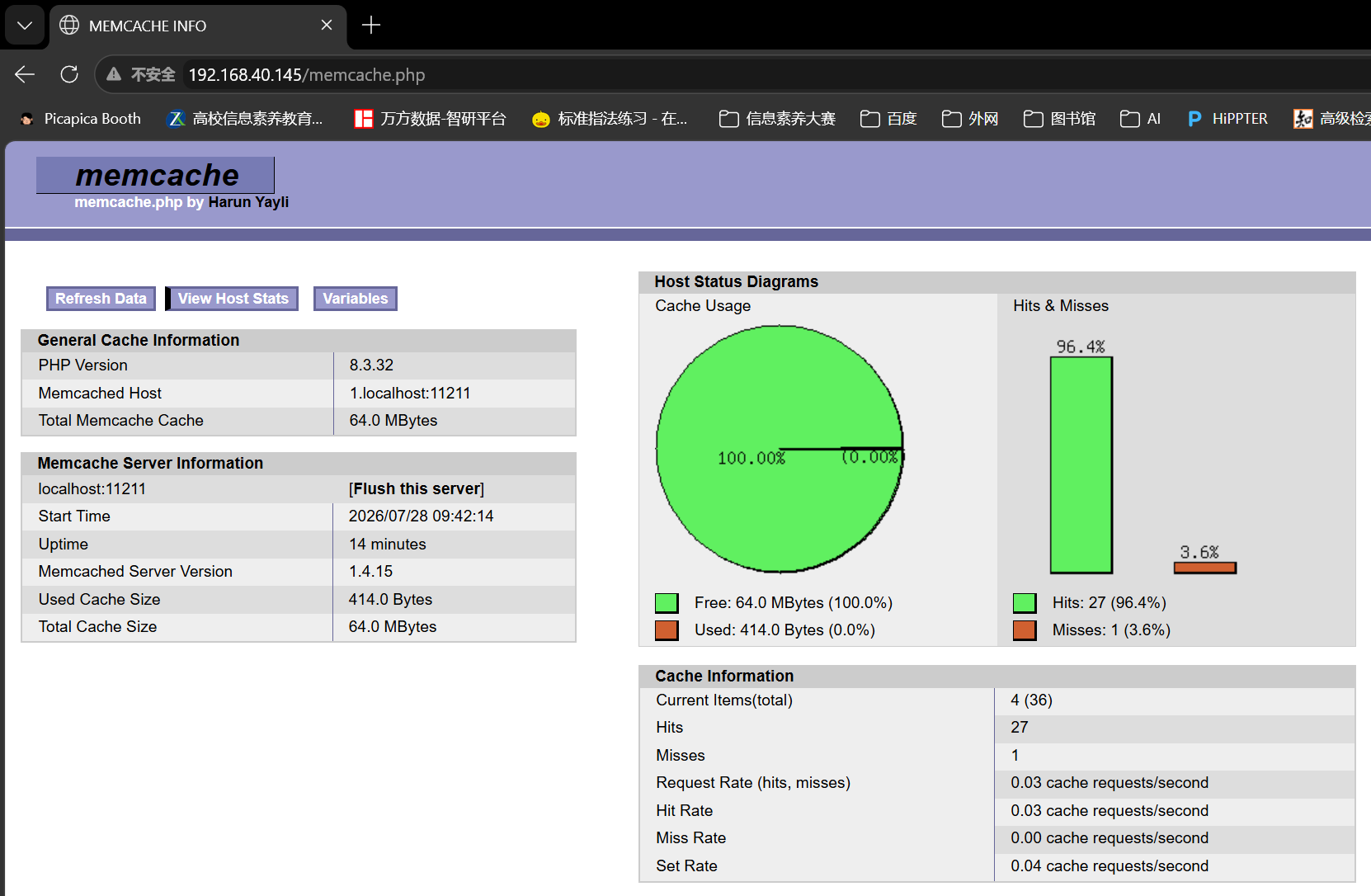Focus the address bar URL
Image resolution: width=1371 pixels, height=896 pixels.
tap(307, 75)
